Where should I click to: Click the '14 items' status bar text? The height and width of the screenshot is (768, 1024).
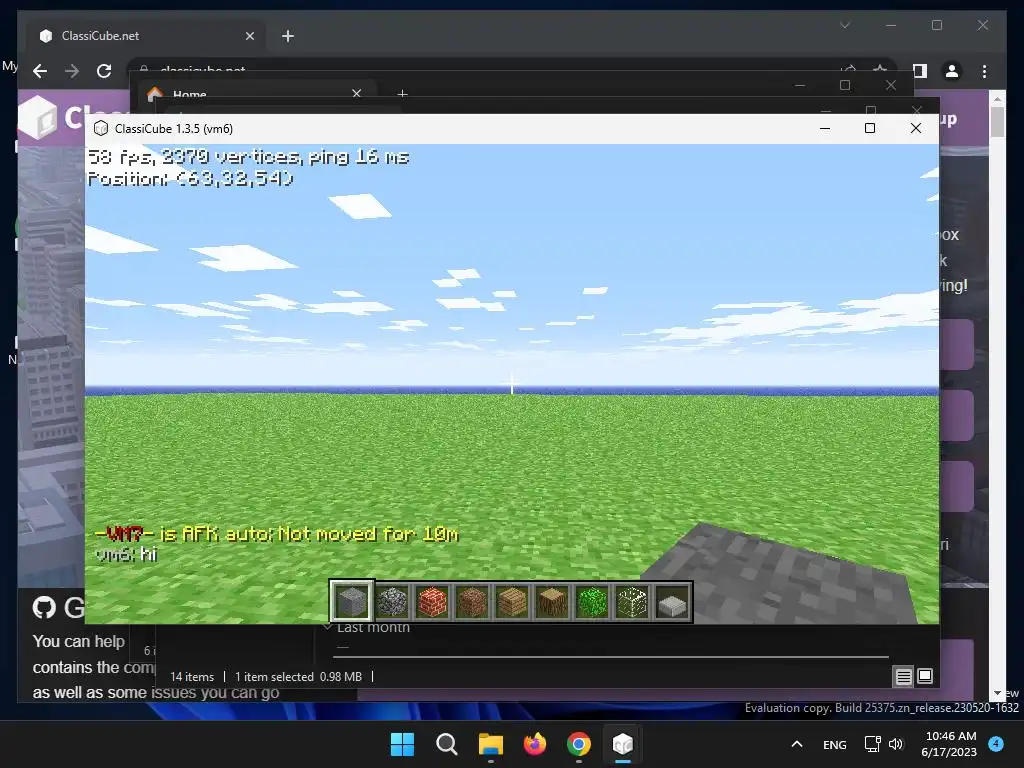[x=192, y=677]
